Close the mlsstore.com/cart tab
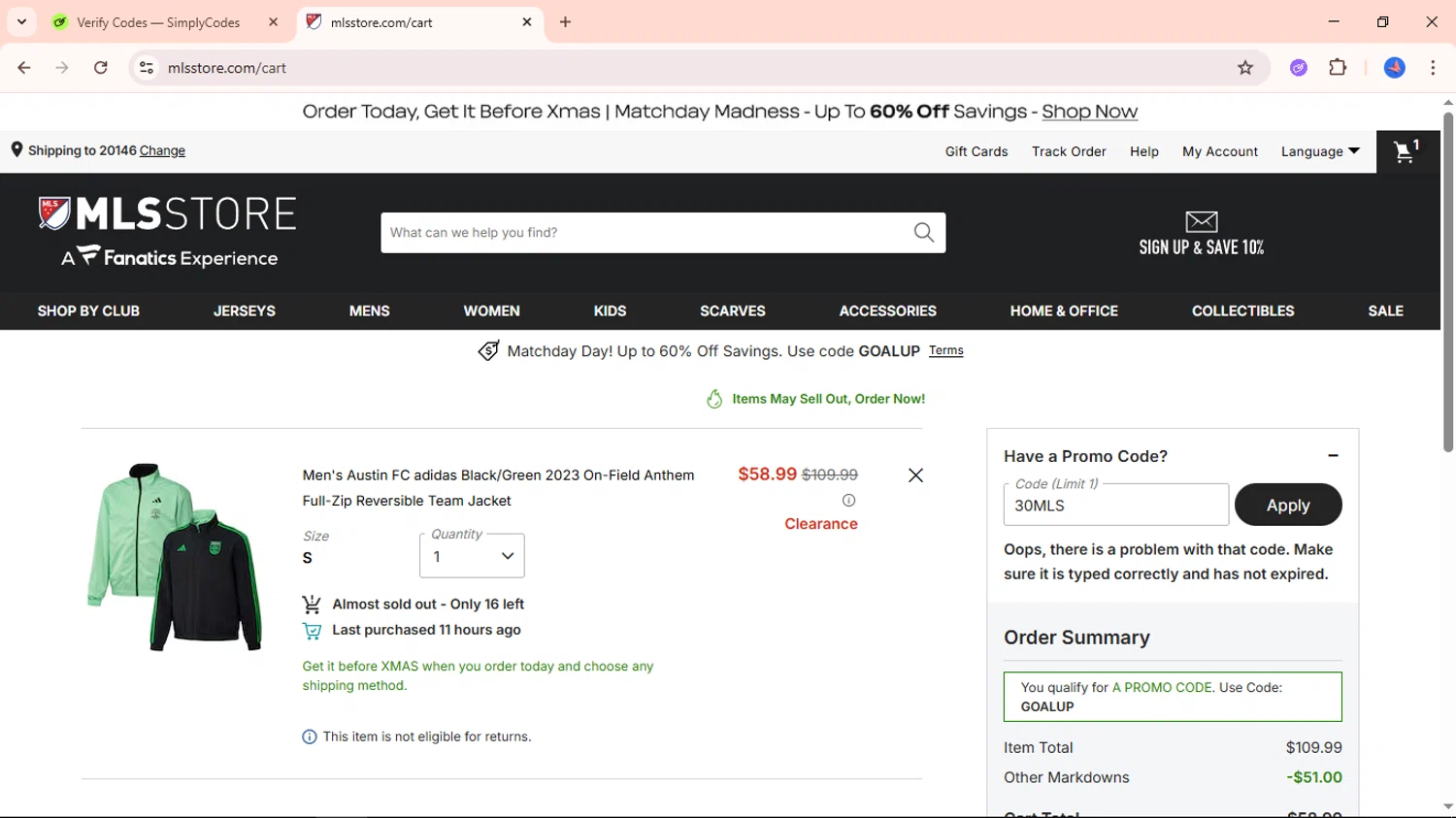The height and width of the screenshot is (818, 1456). pos(527,22)
